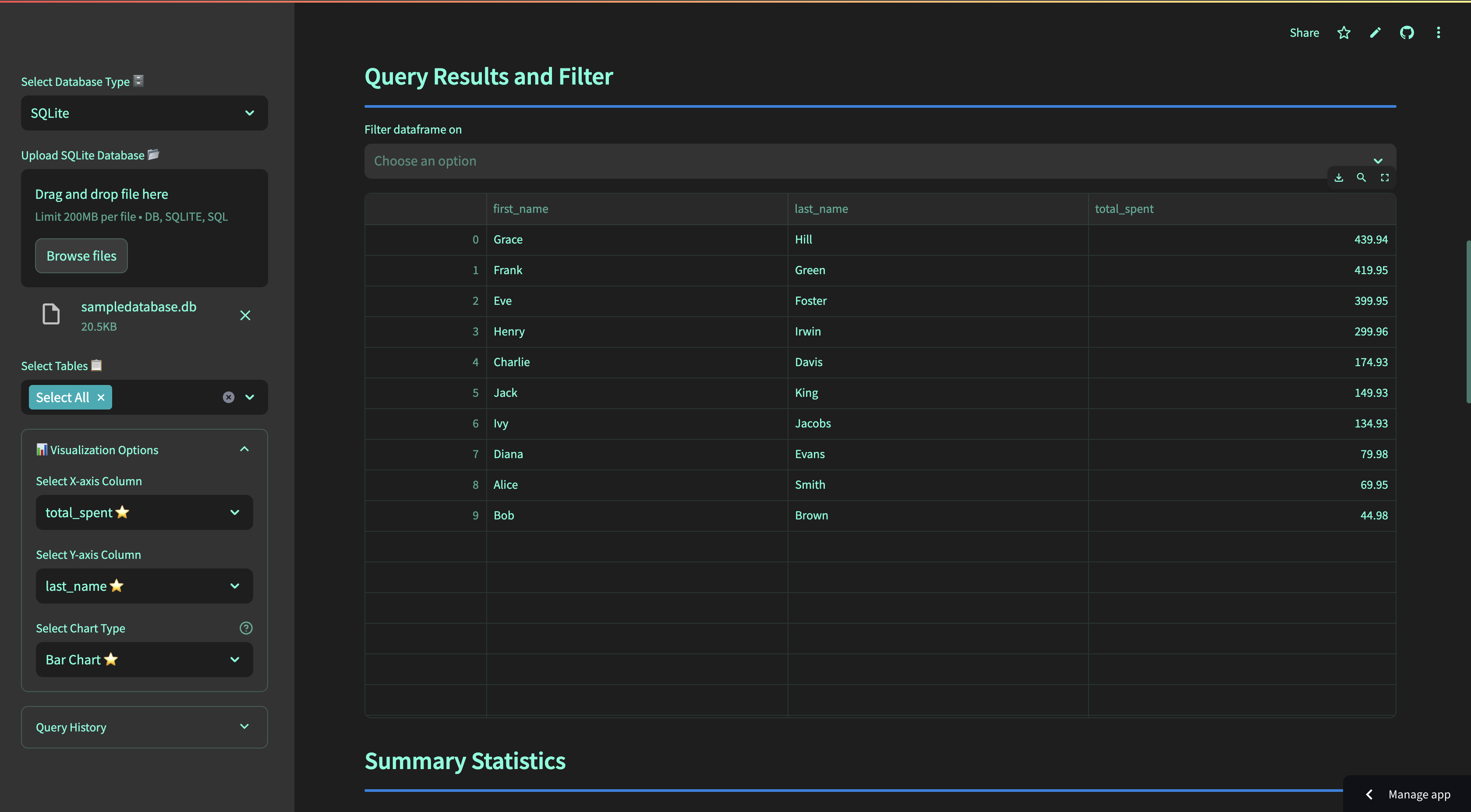Click the dataframe search icon

click(1361, 177)
